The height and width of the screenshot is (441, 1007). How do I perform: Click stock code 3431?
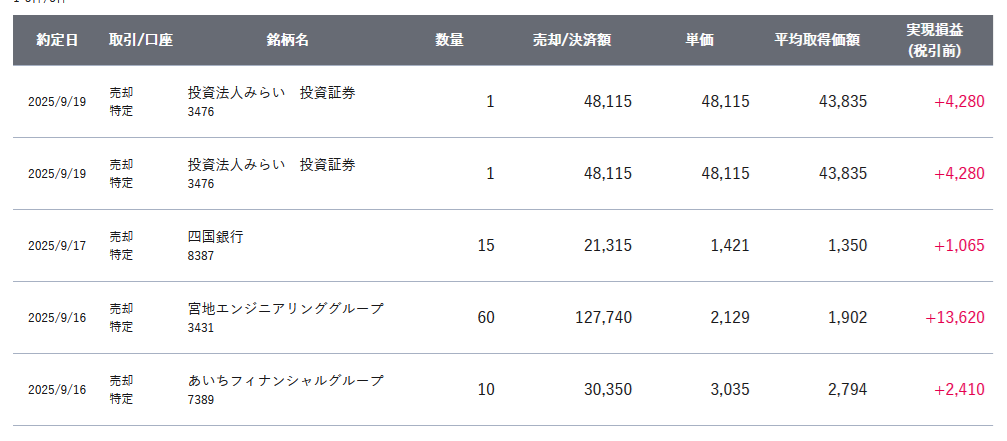point(200,327)
